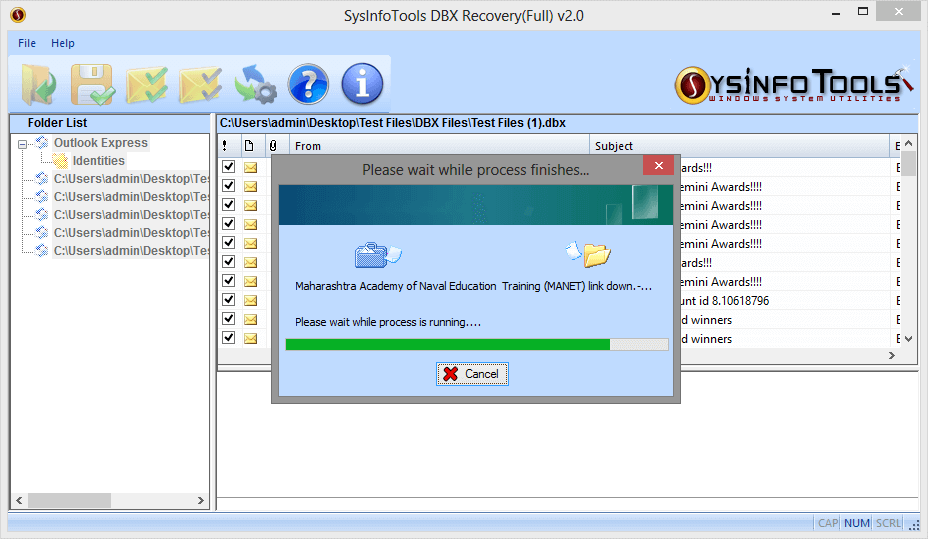The height and width of the screenshot is (539, 928).
Task: Click the SysInfoTools logo banner
Action: pos(793,85)
